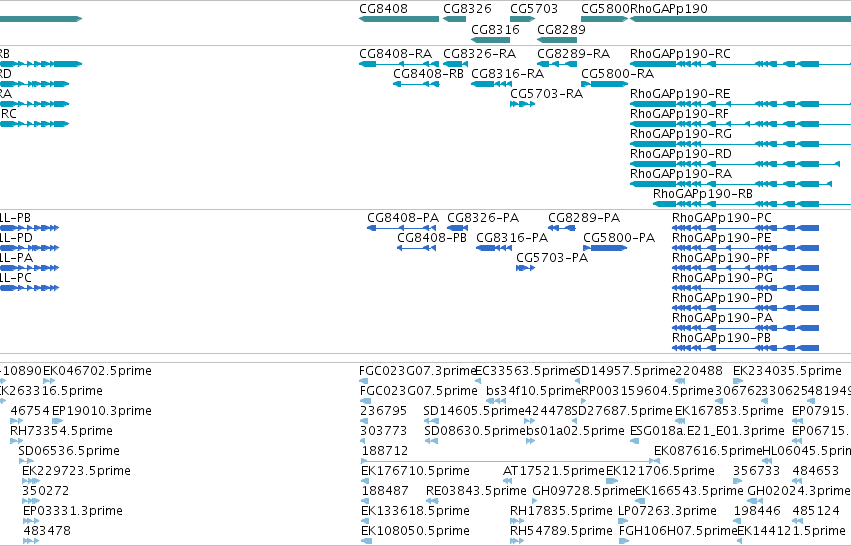851x546 pixels.
Task: Open the CG8408-RA transcript label
Action: [396, 54]
